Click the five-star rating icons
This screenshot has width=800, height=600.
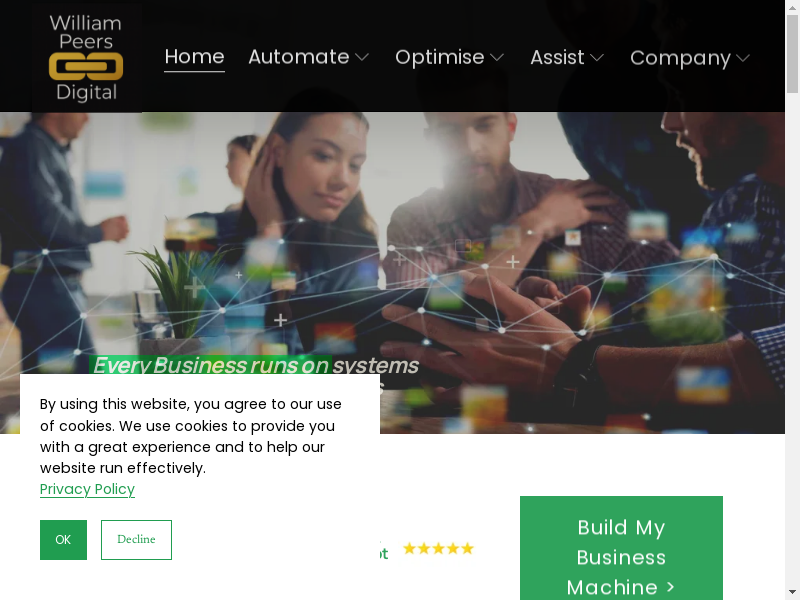click(x=438, y=548)
